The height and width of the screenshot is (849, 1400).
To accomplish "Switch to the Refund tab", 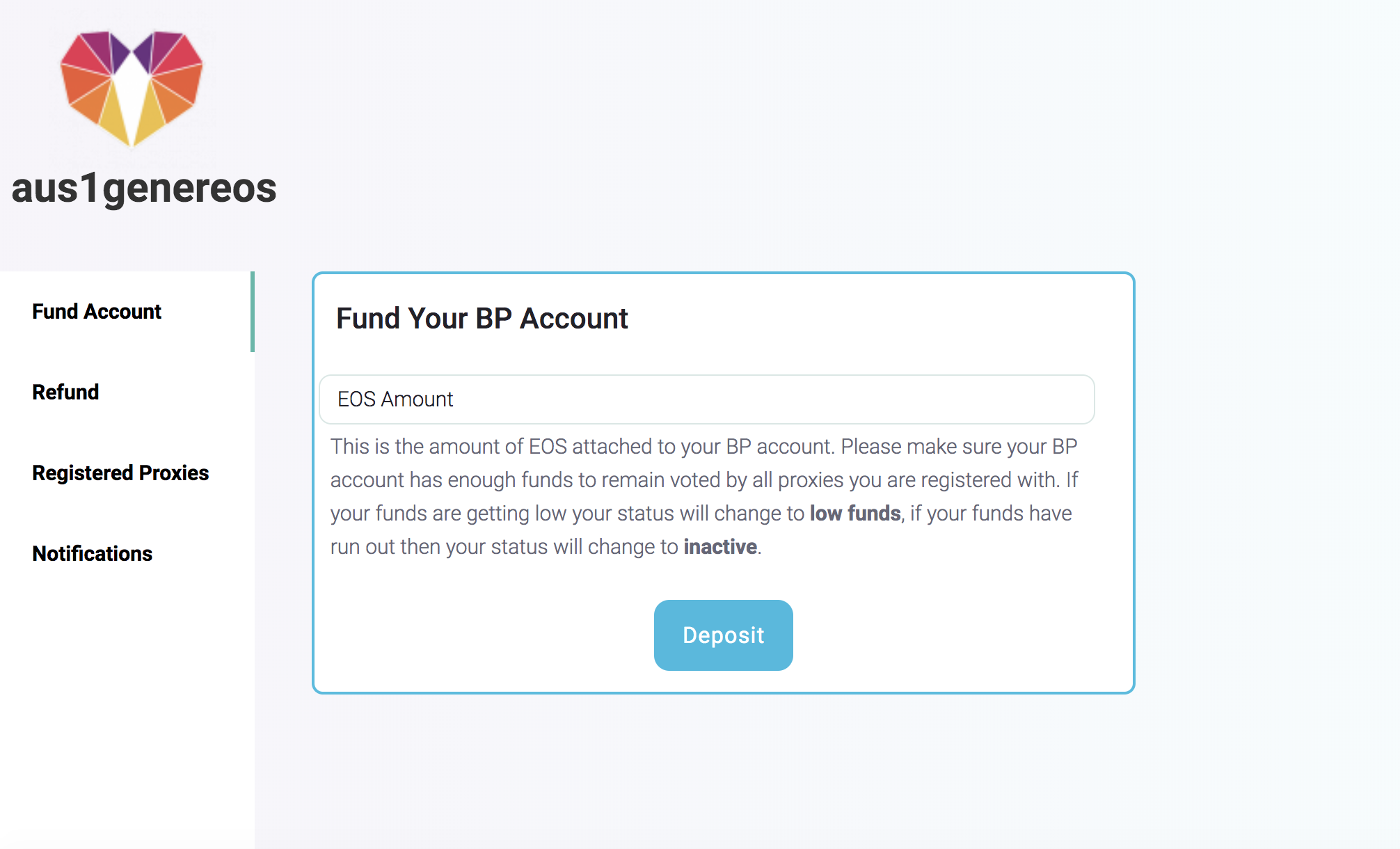I will 65,392.
